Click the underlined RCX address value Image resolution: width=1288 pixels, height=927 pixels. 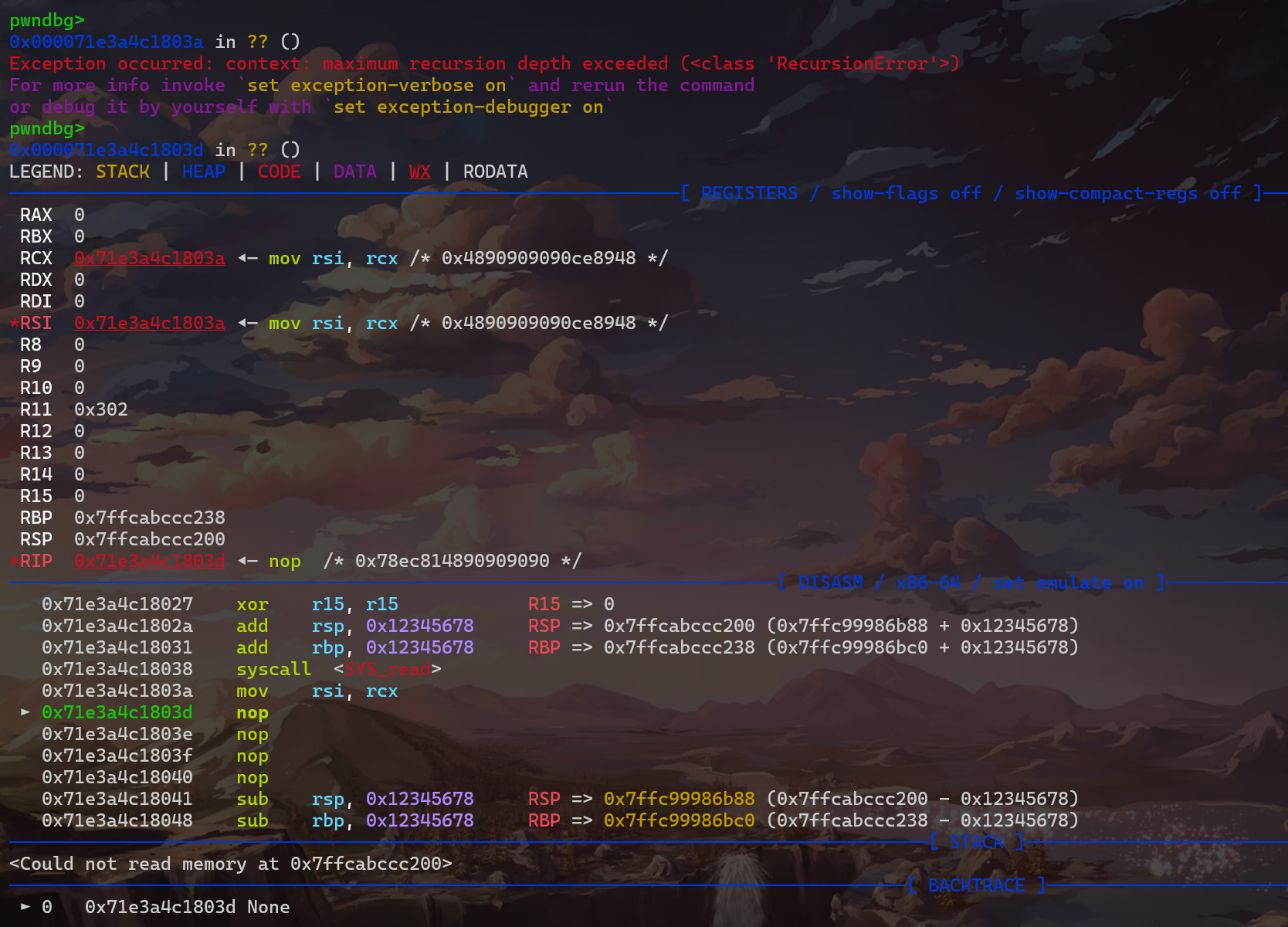click(x=150, y=258)
